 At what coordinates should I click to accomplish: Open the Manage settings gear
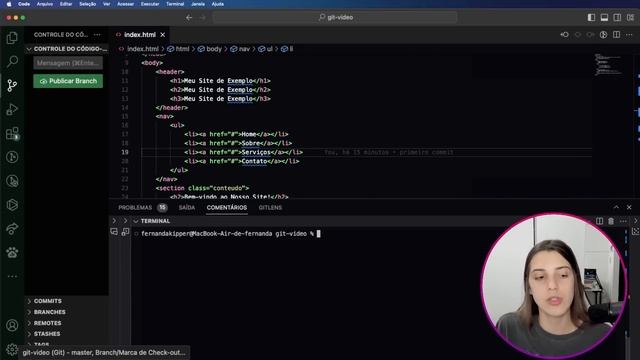point(12,349)
